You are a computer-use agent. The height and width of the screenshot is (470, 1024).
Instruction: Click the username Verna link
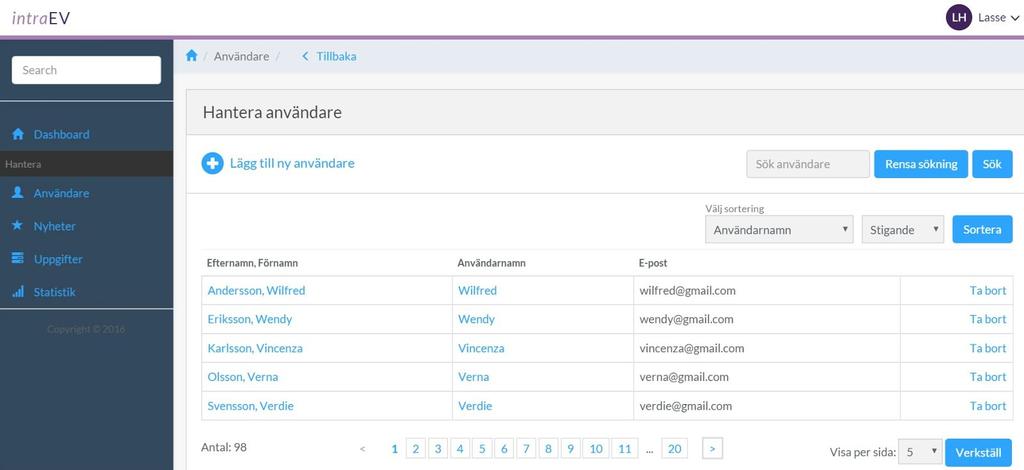tap(473, 377)
